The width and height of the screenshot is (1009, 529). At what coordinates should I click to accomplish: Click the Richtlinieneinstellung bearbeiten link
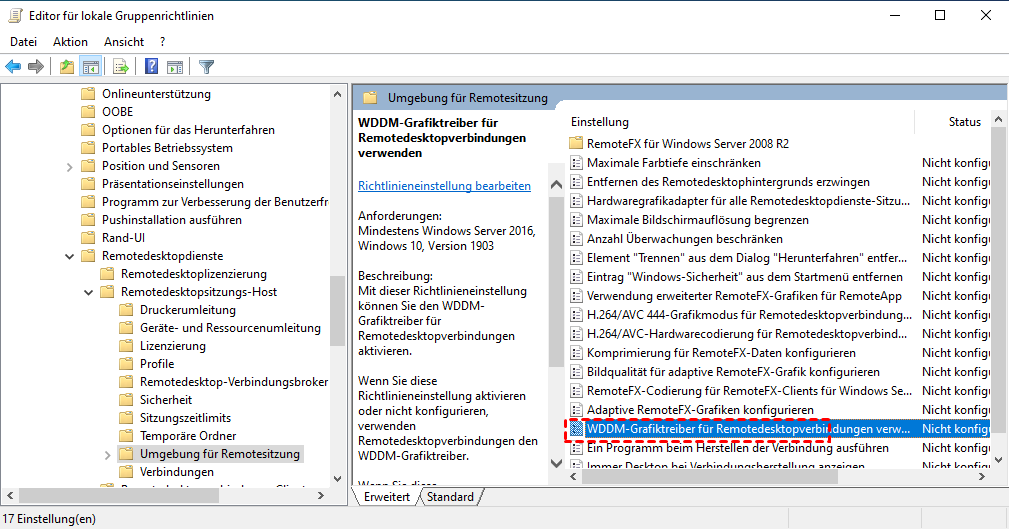pyautogui.click(x=444, y=186)
